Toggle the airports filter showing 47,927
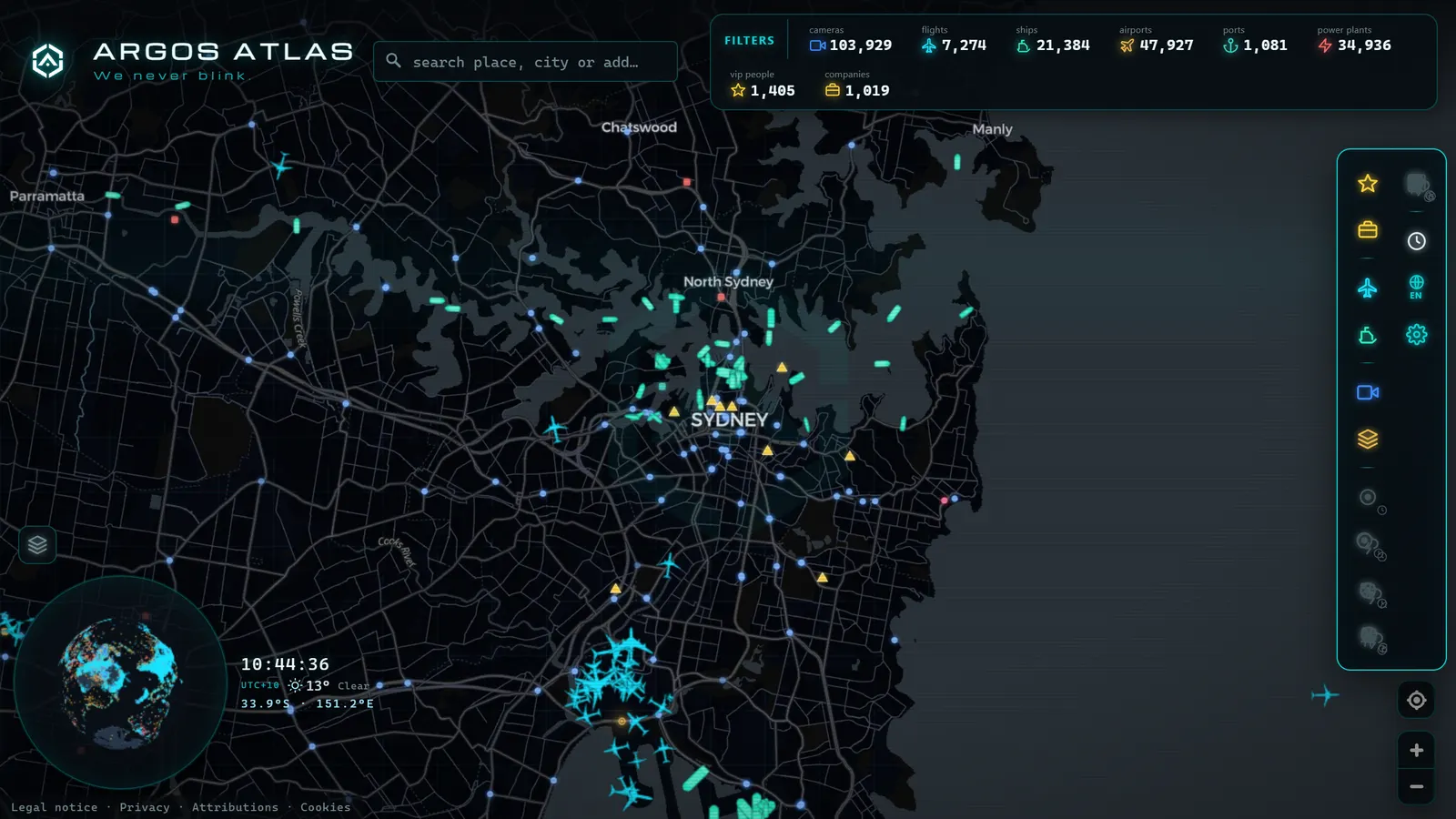 (1157, 40)
